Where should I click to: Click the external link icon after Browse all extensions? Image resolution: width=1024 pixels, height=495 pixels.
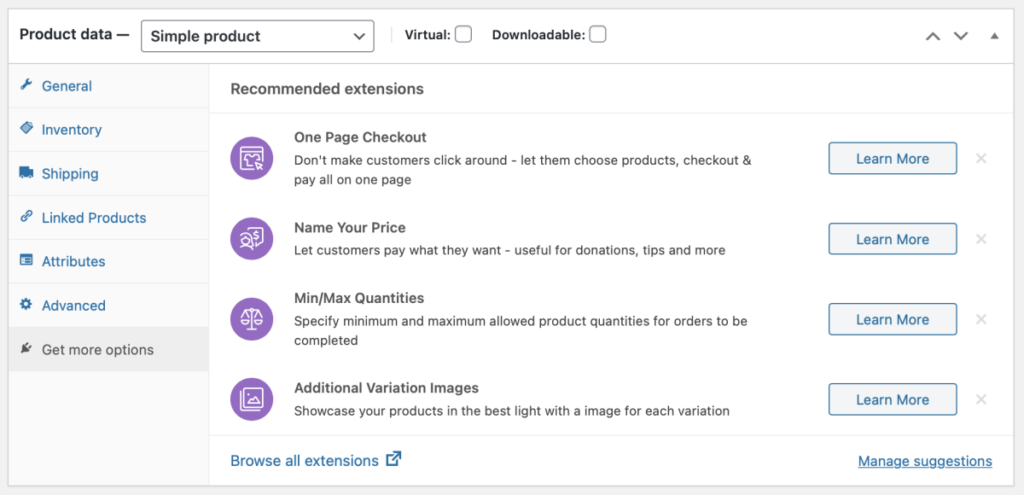pyautogui.click(x=393, y=459)
